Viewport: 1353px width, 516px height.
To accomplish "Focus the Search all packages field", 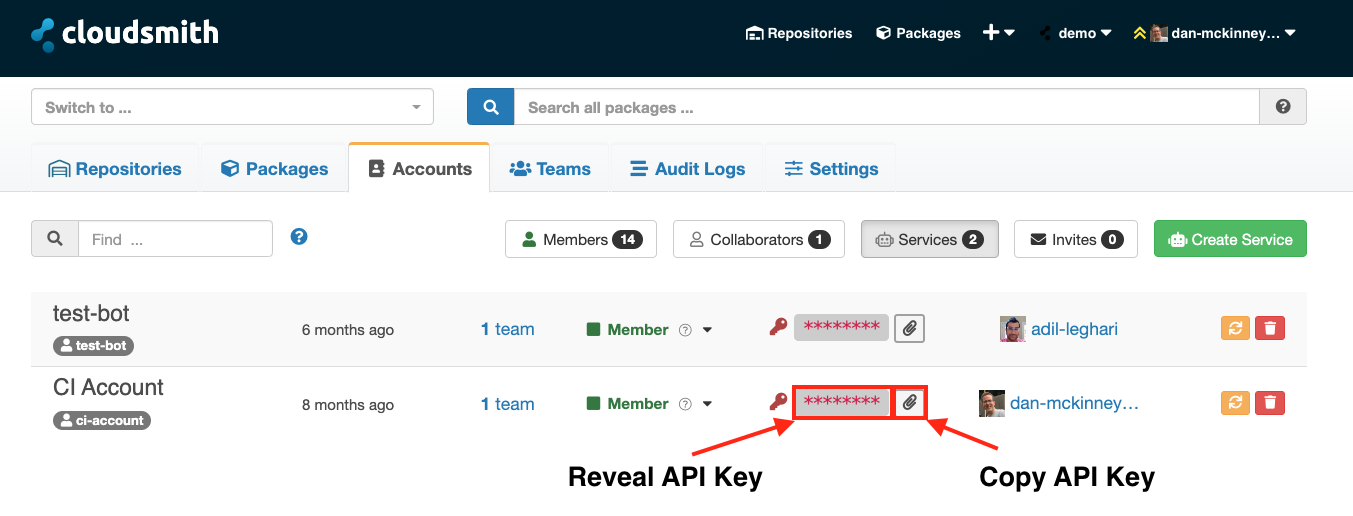I will [886, 107].
